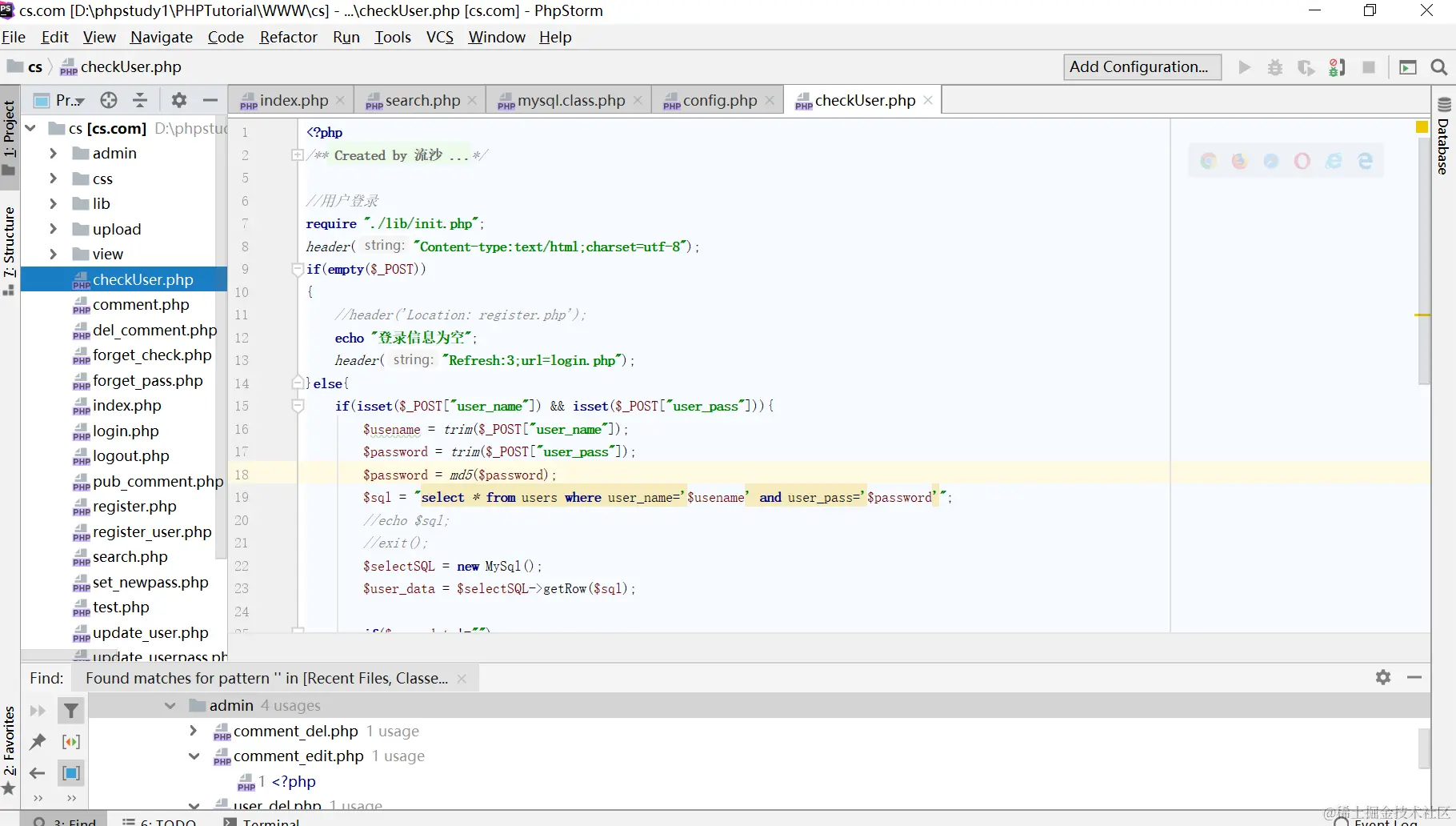Screen dimensions: 1456x826
Task: Toggle the filter icon in the Find panel
Action: click(x=71, y=711)
